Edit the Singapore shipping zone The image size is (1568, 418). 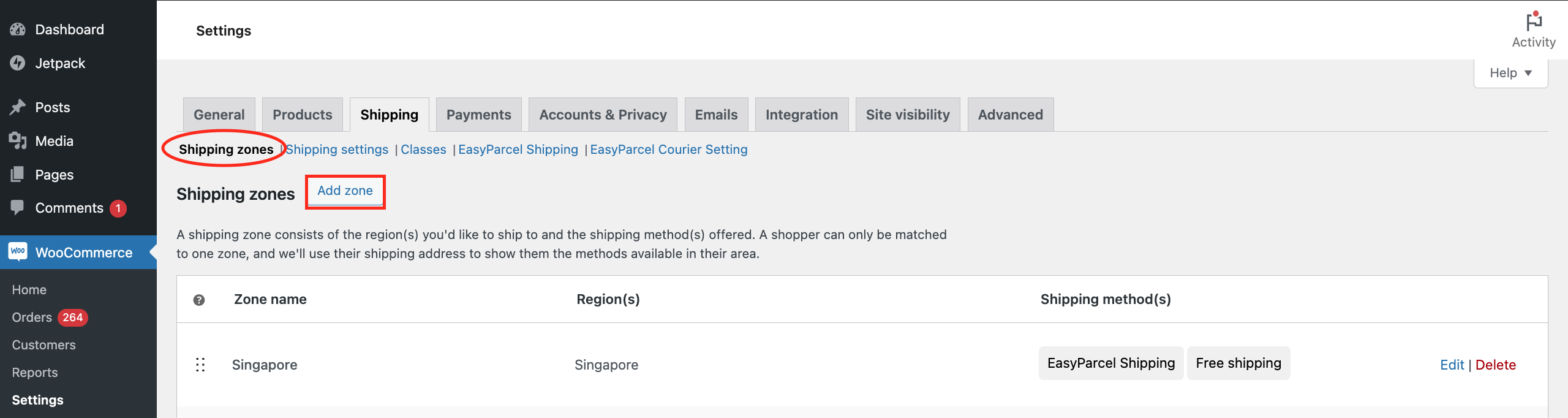pos(1452,365)
